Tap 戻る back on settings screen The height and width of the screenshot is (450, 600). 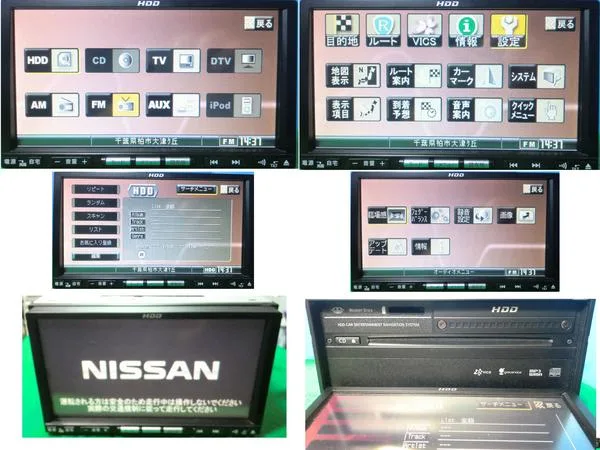point(560,24)
